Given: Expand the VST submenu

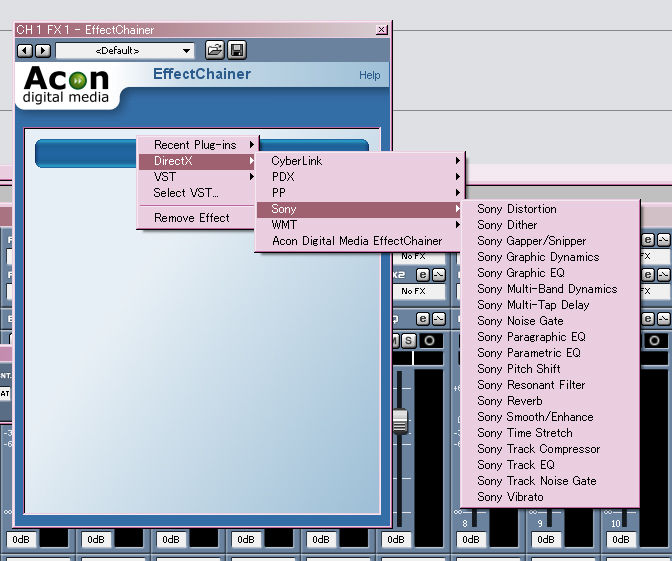Looking at the screenshot, I should pos(198,177).
